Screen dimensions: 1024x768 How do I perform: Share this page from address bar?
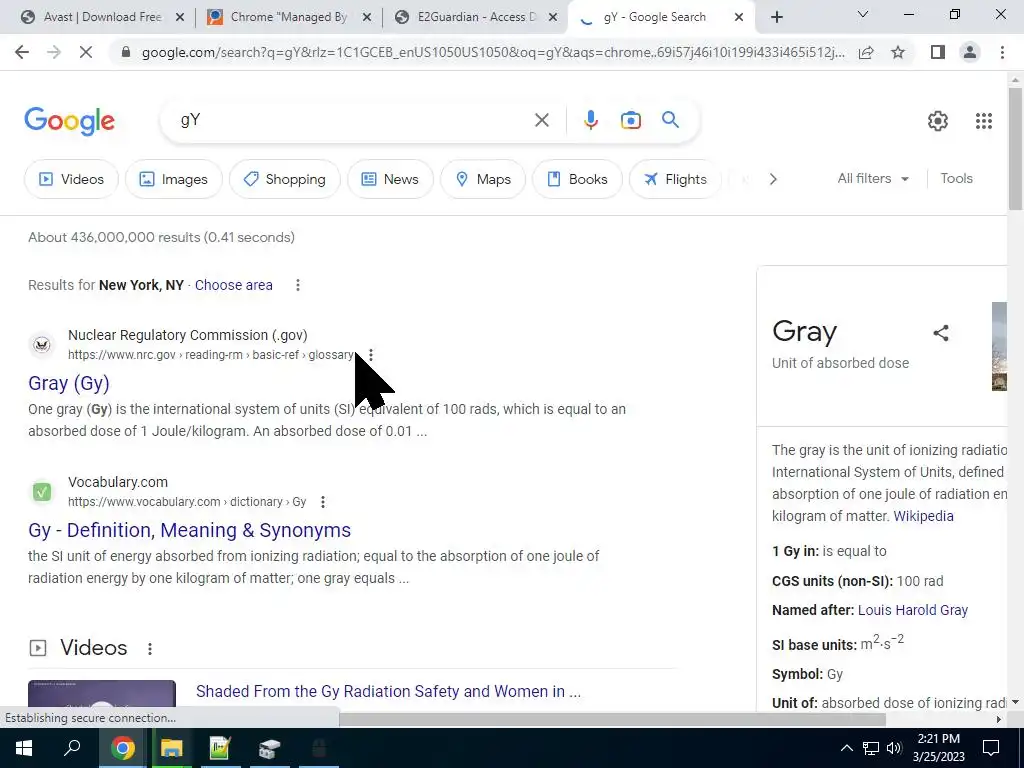(x=866, y=52)
